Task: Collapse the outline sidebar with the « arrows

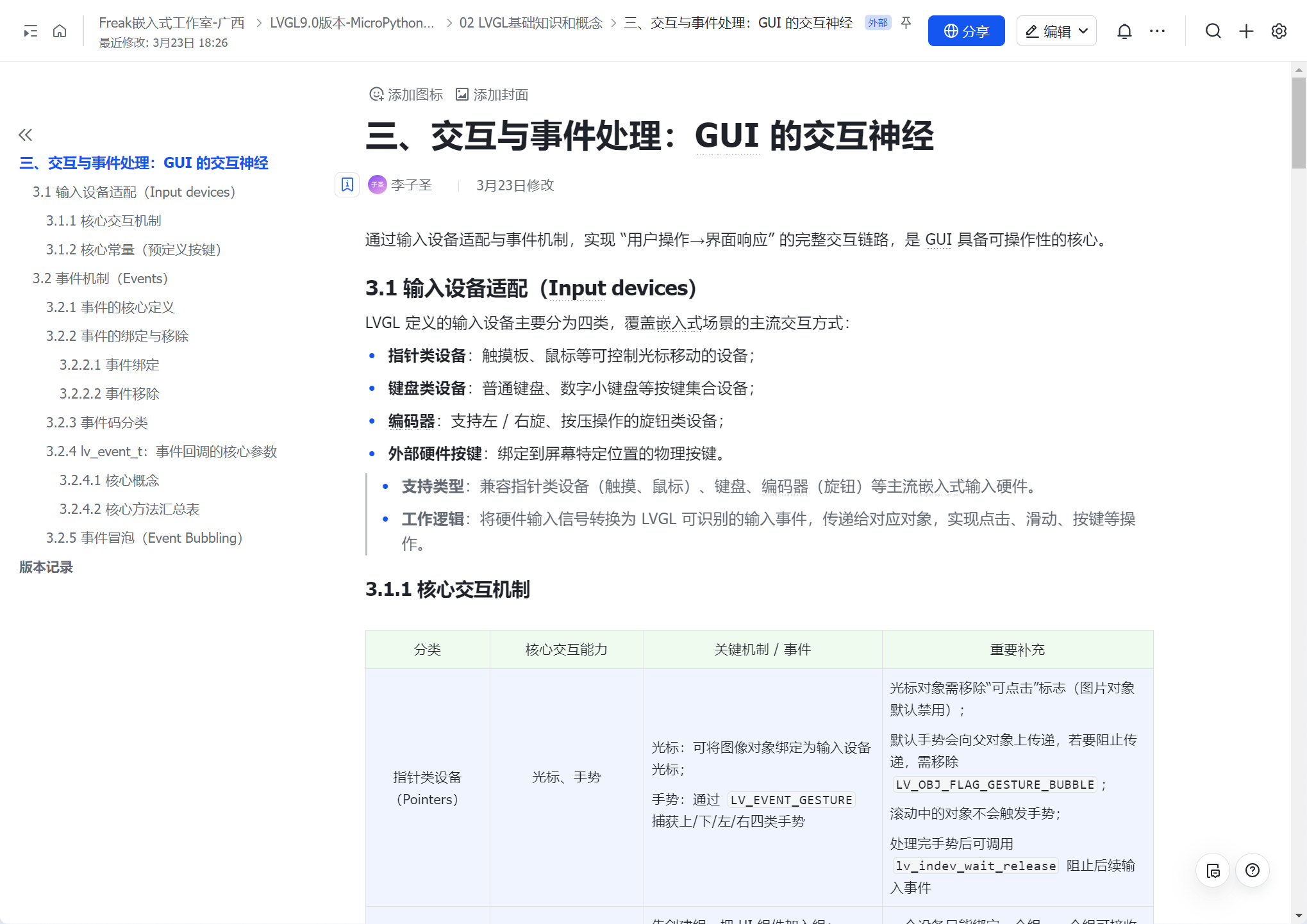Action: click(x=26, y=135)
